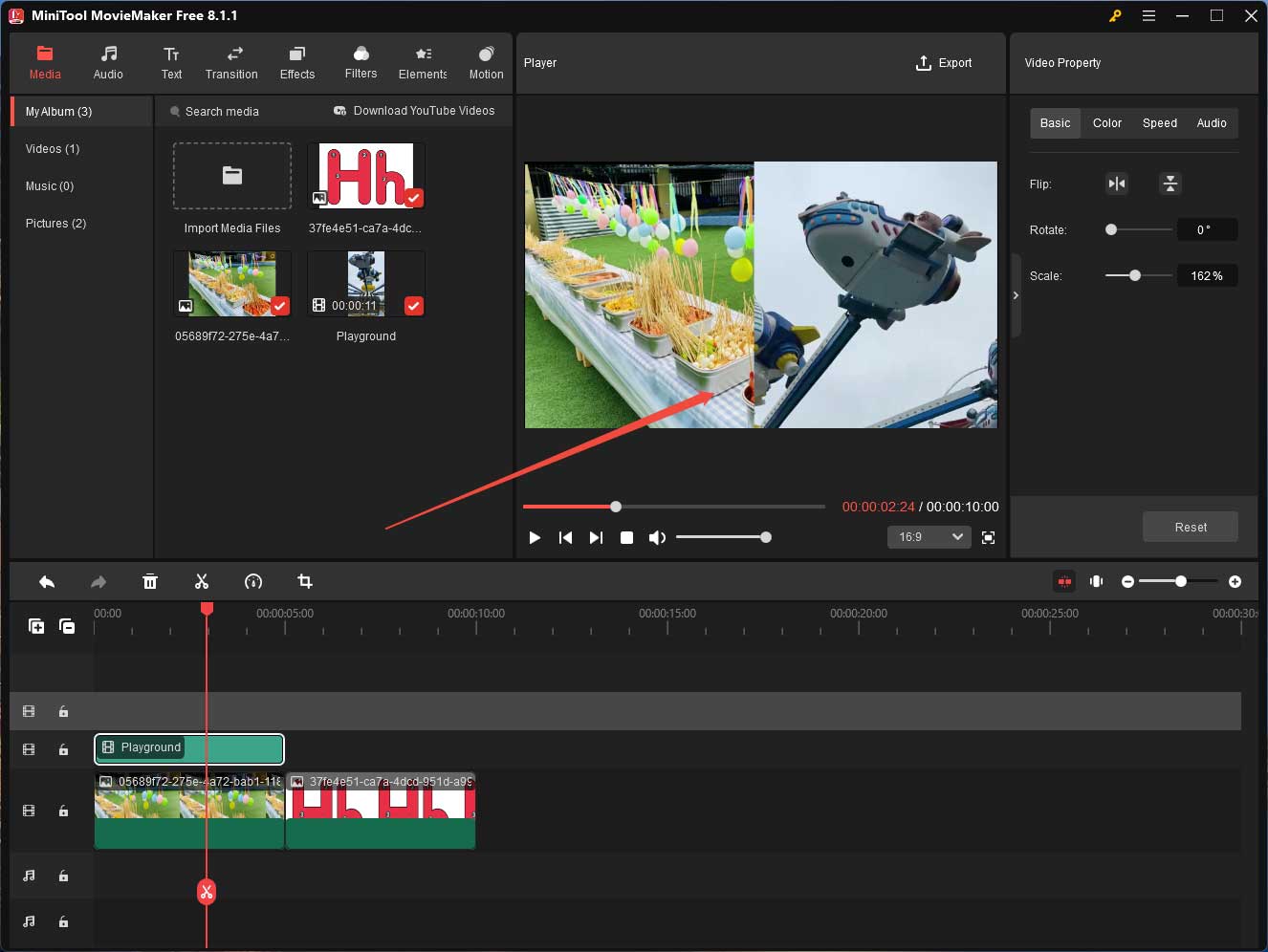
Task: Open the hamburger menu near window controls
Action: (x=1148, y=15)
